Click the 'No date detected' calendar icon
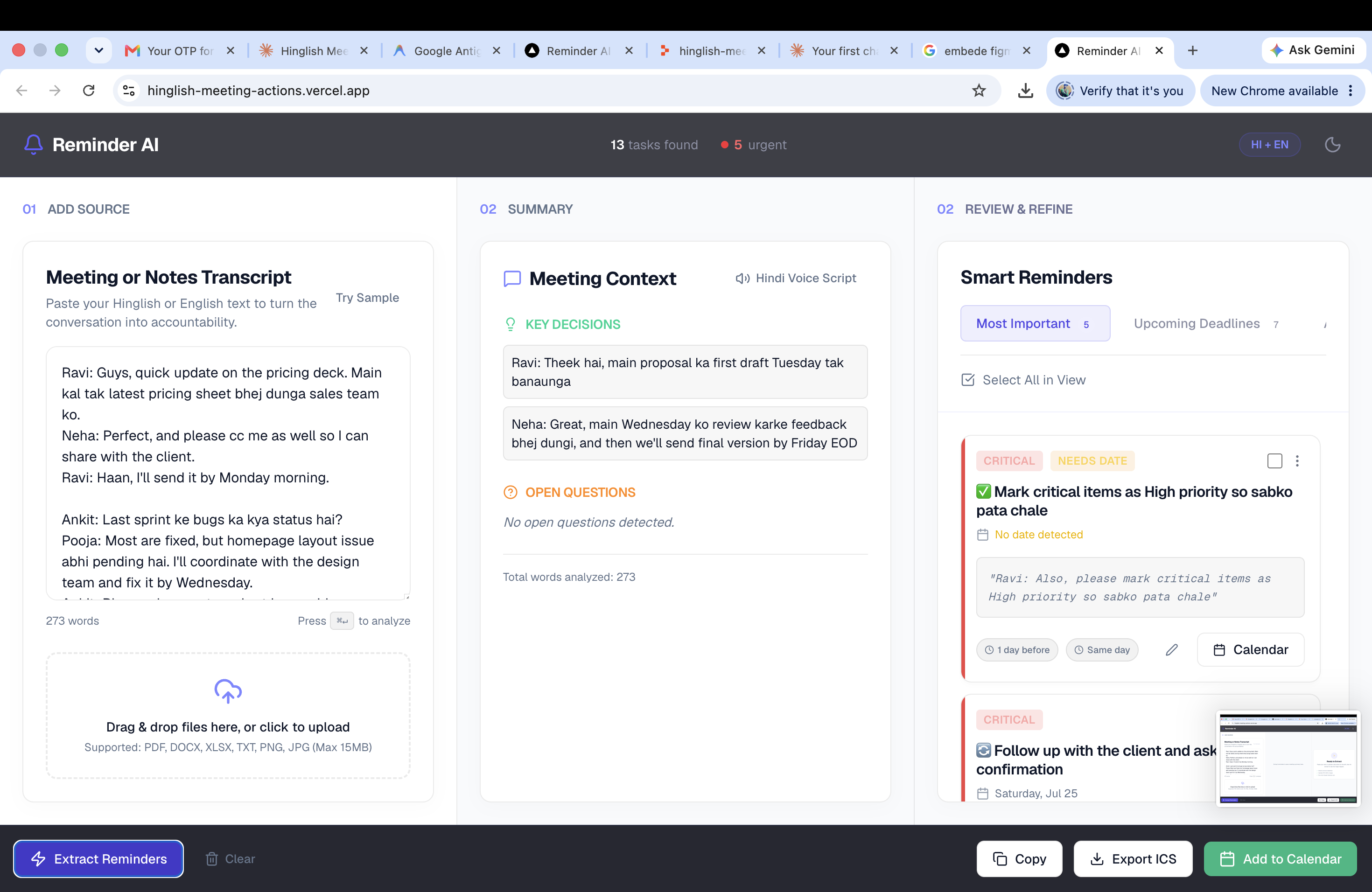1372x892 pixels. point(982,535)
